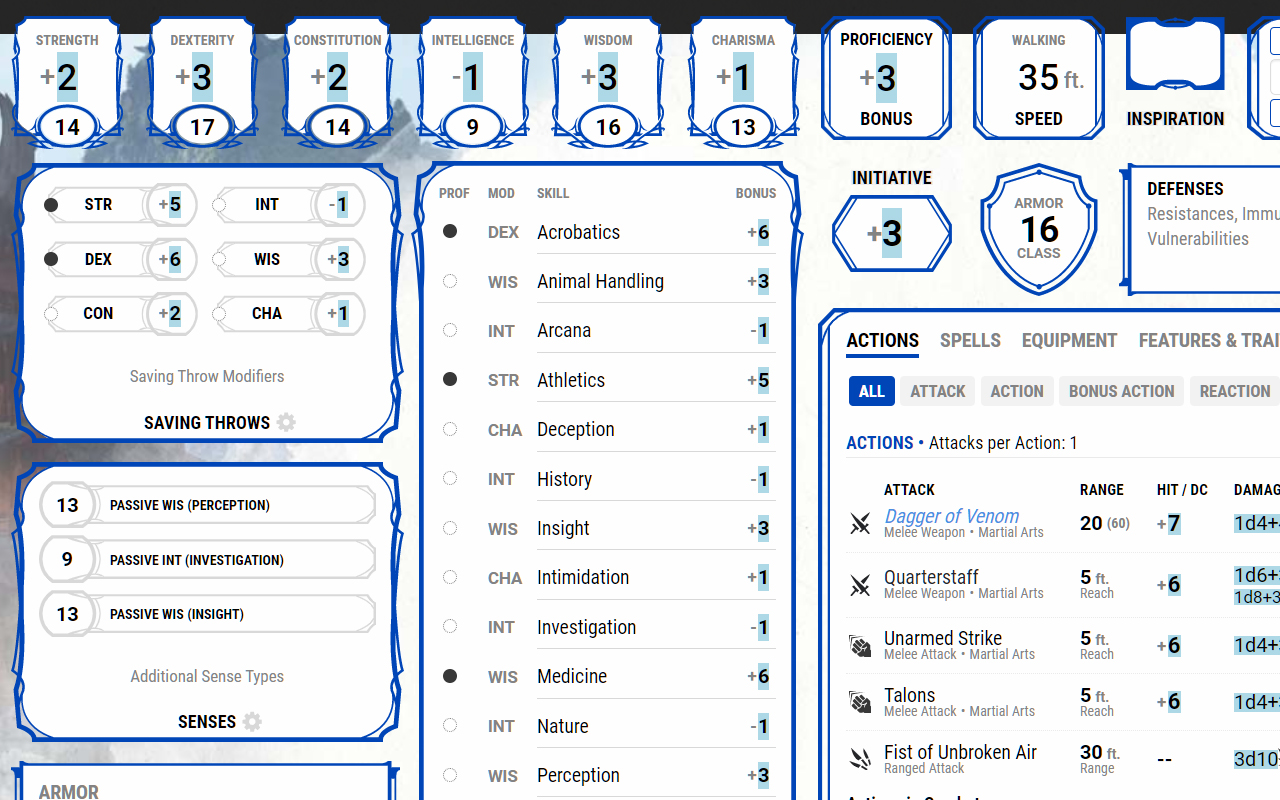The image size is (1280, 800).
Task: Click the Unarmed Strike fist icon
Action: pos(860,646)
